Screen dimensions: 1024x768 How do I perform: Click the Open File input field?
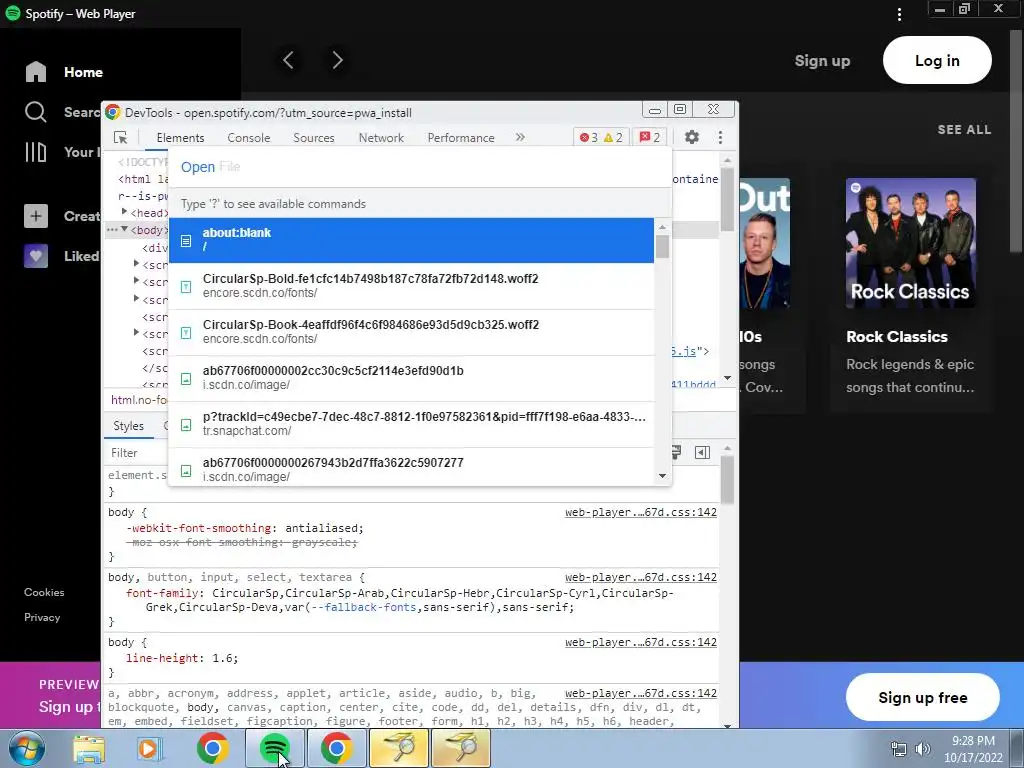coord(419,167)
